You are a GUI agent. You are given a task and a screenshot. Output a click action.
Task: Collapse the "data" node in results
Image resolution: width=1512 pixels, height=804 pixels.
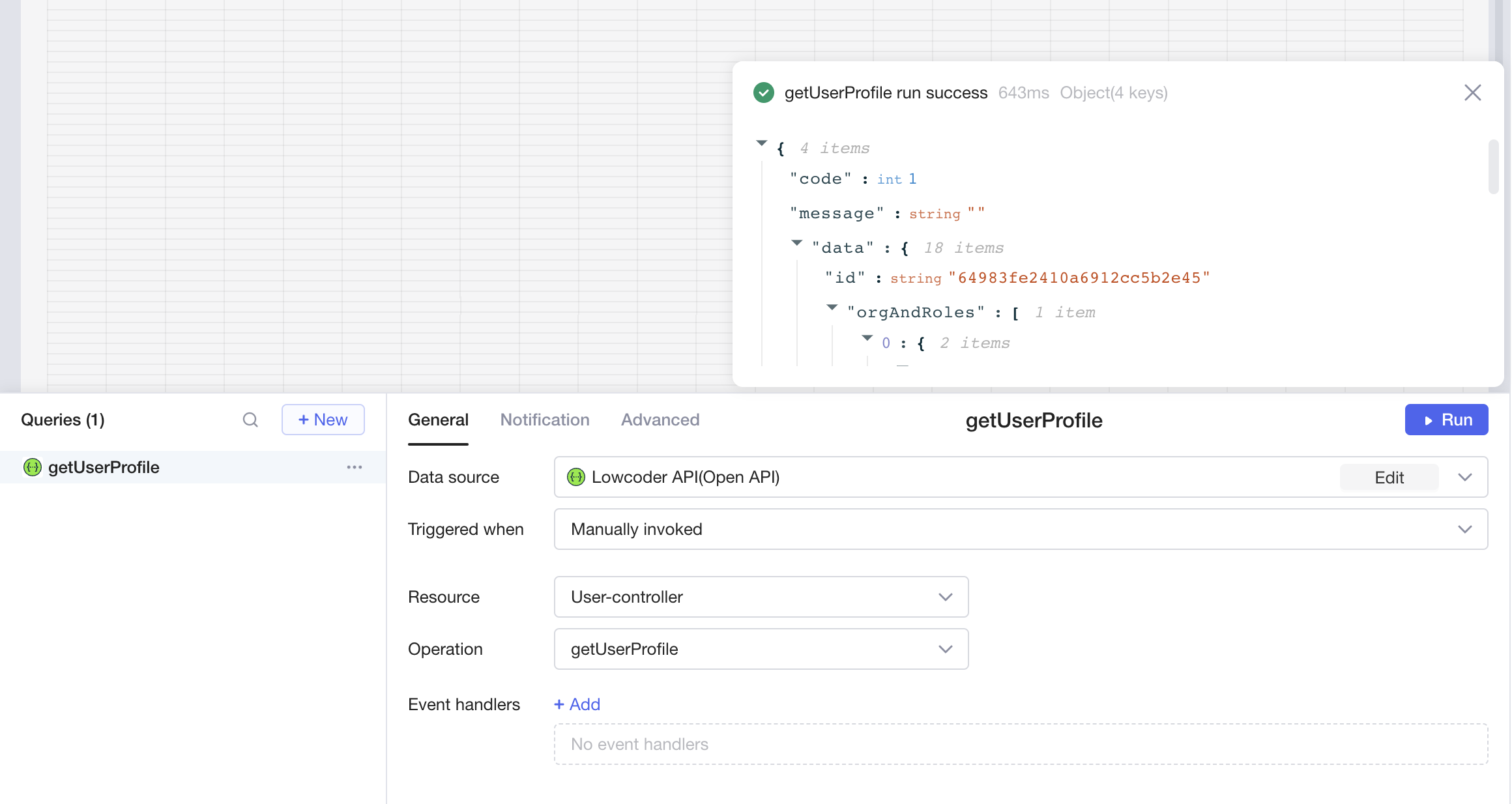point(796,243)
